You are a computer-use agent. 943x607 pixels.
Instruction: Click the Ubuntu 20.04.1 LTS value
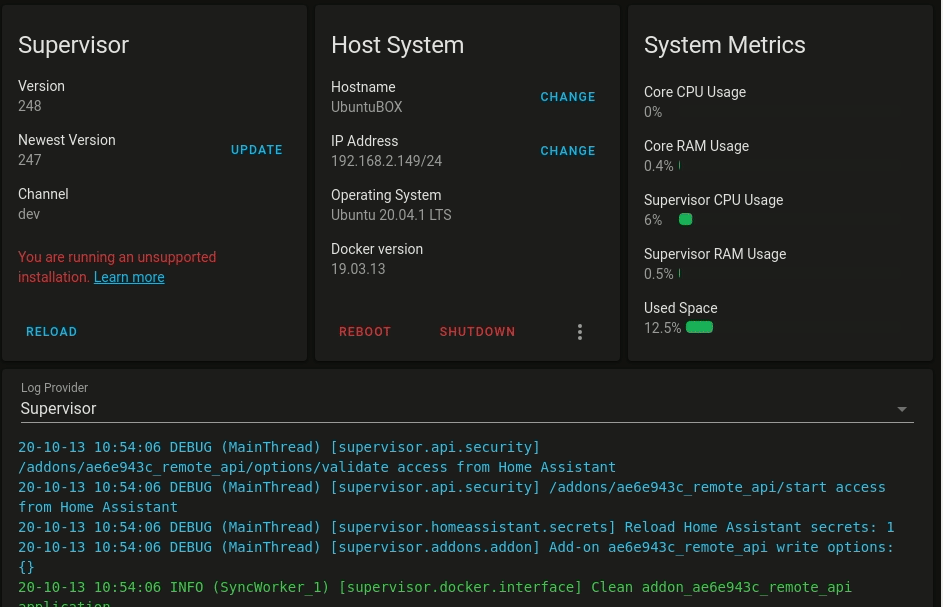click(391, 215)
